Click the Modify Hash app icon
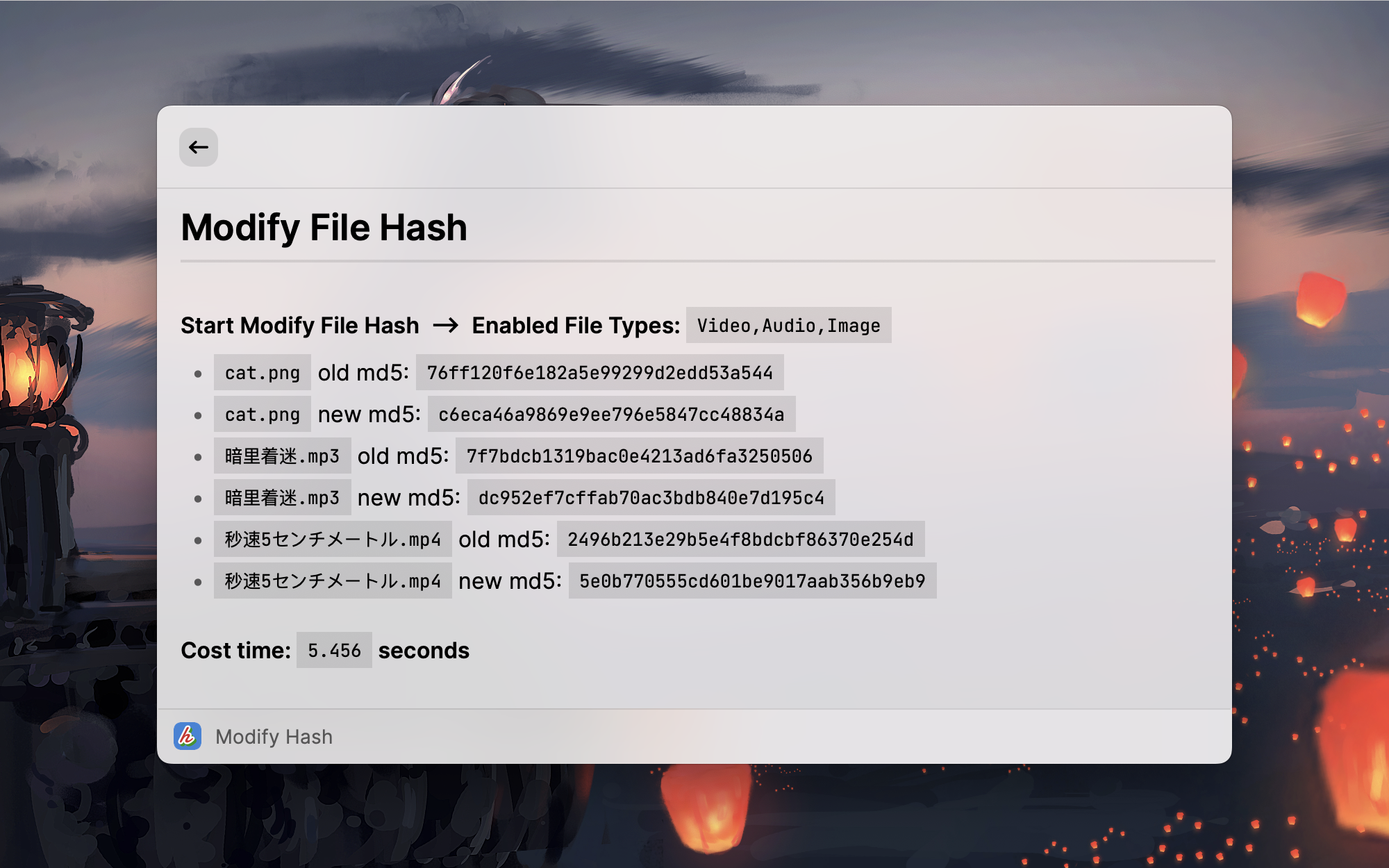Image resolution: width=1389 pixels, height=868 pixels. (188, 736)
